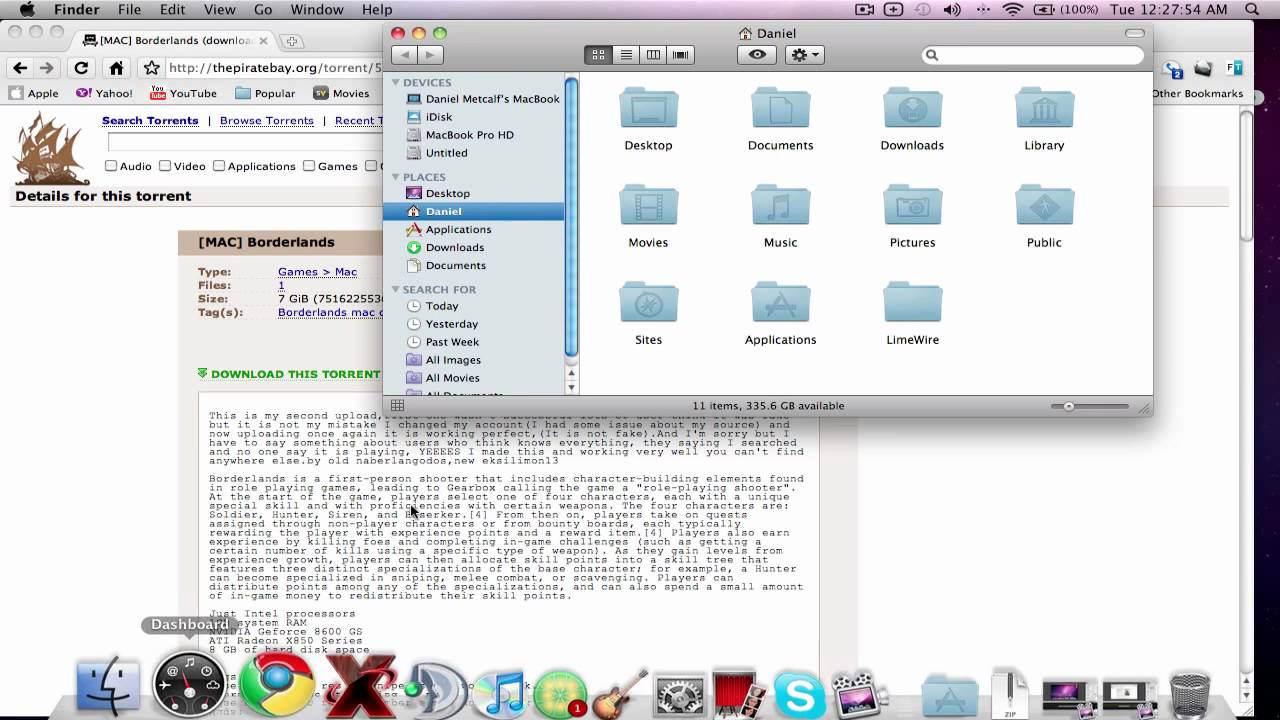This screenshot has width=1280, height=720.
Task: Open the LimeWire folder icon
Action: pyautogui.click(x=912, y=302)
